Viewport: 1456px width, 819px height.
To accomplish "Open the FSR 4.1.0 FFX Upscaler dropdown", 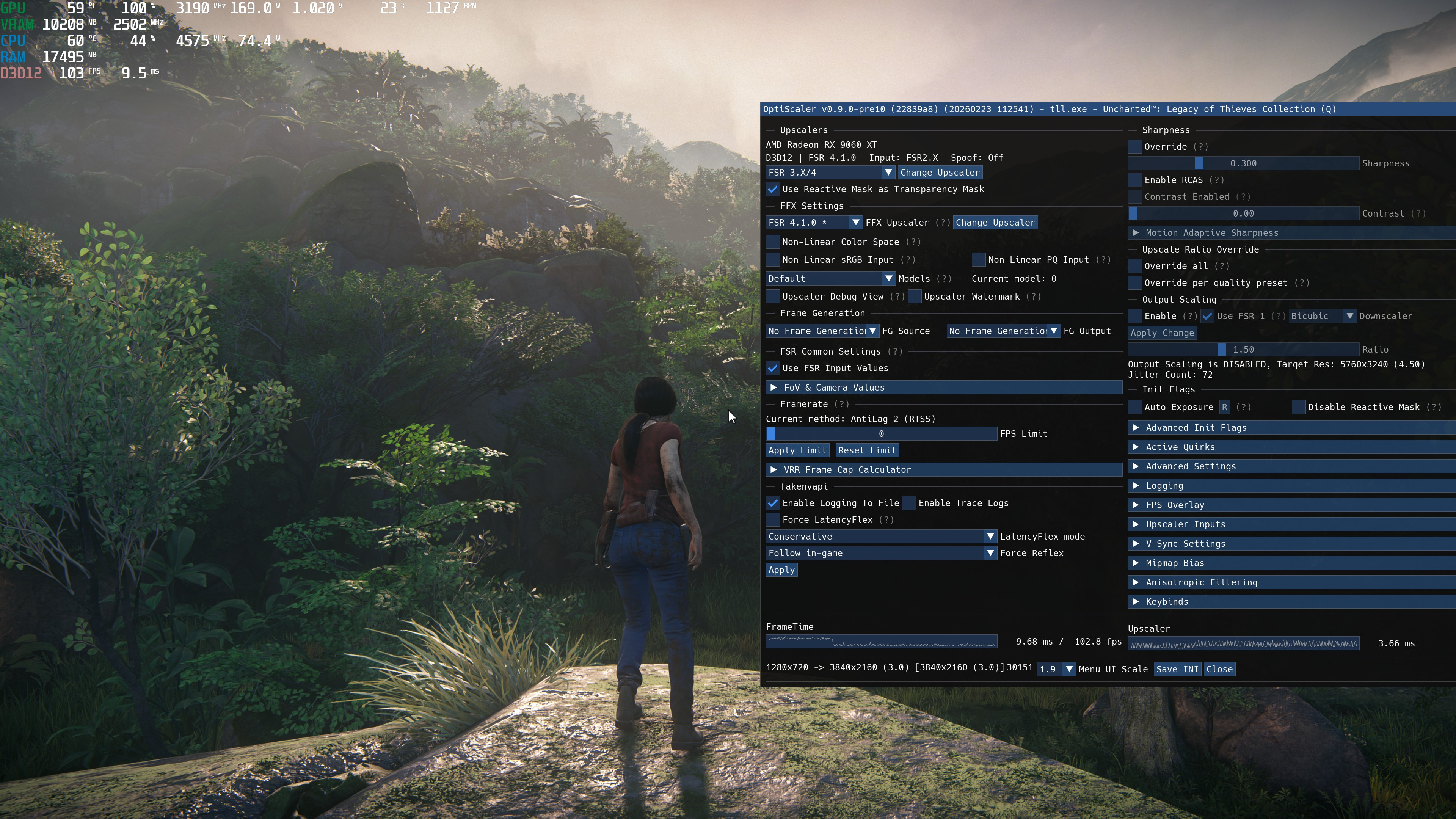I will click(x=814, y=223).
